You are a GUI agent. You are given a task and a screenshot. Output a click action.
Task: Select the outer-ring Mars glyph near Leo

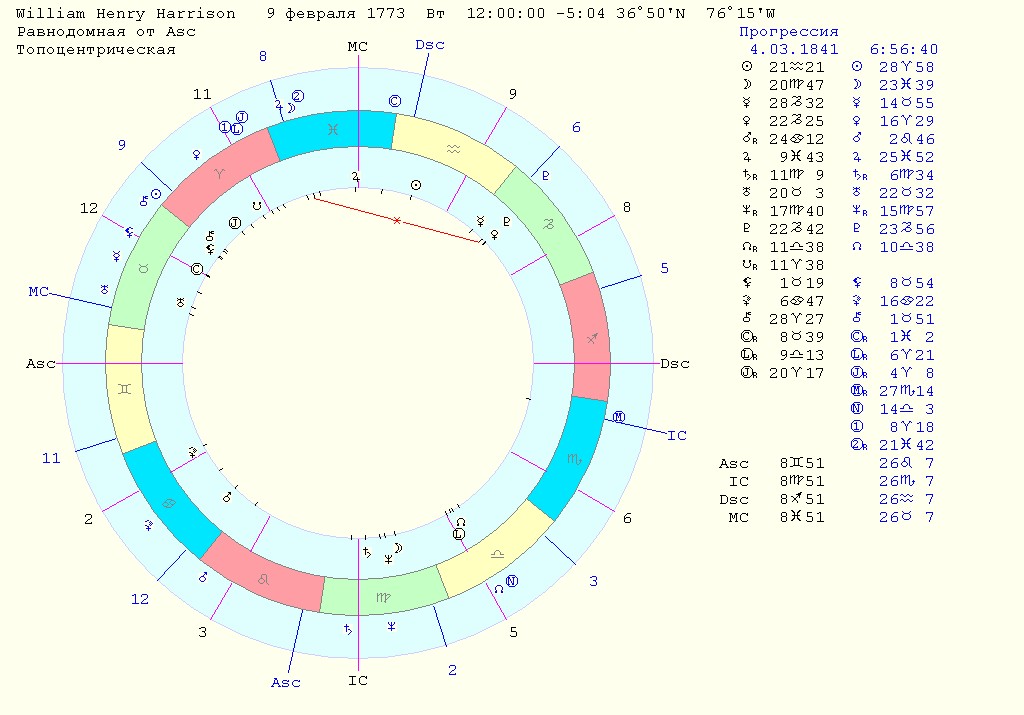pos(203,577)
